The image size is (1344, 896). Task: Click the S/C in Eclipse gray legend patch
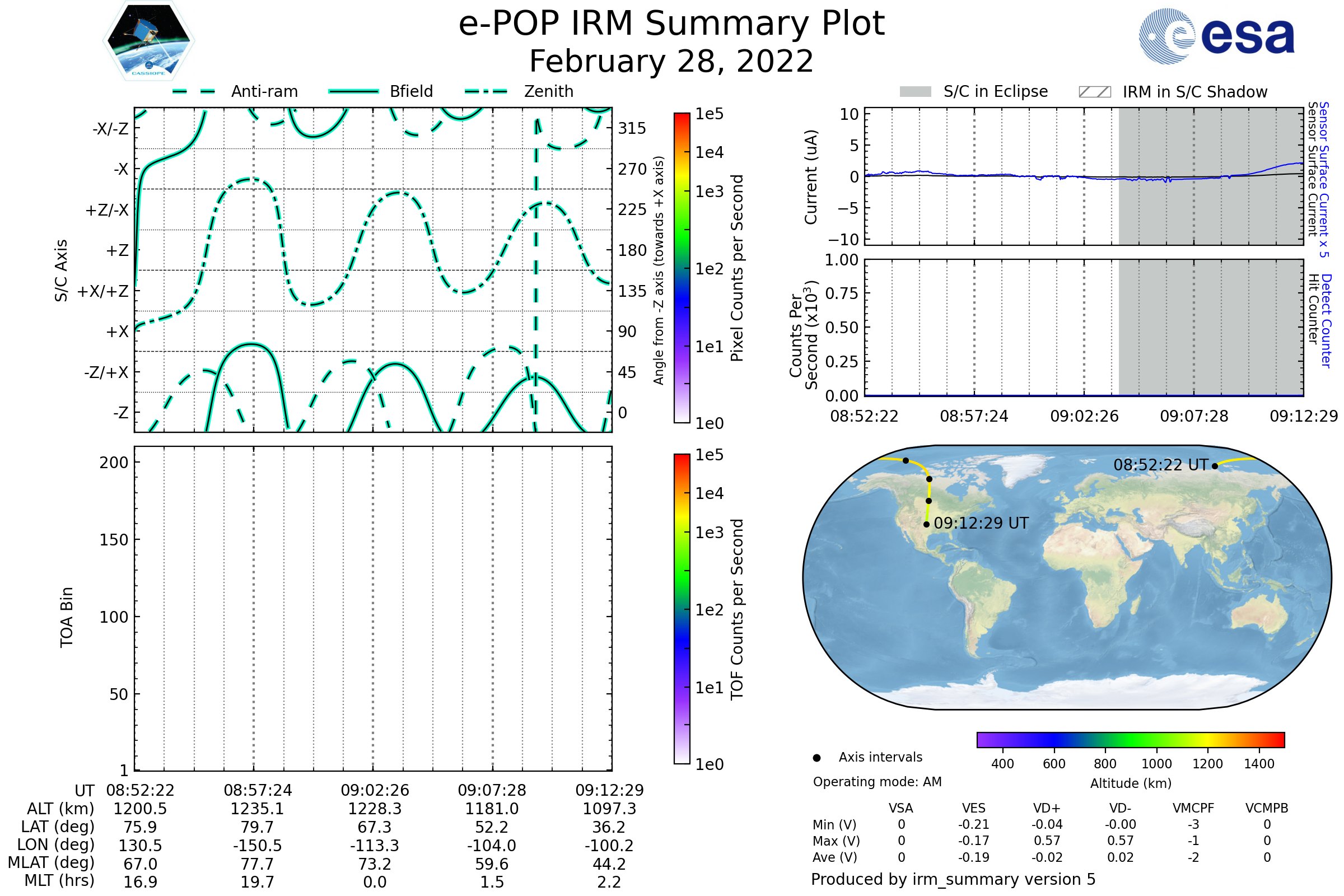[915, 92]
